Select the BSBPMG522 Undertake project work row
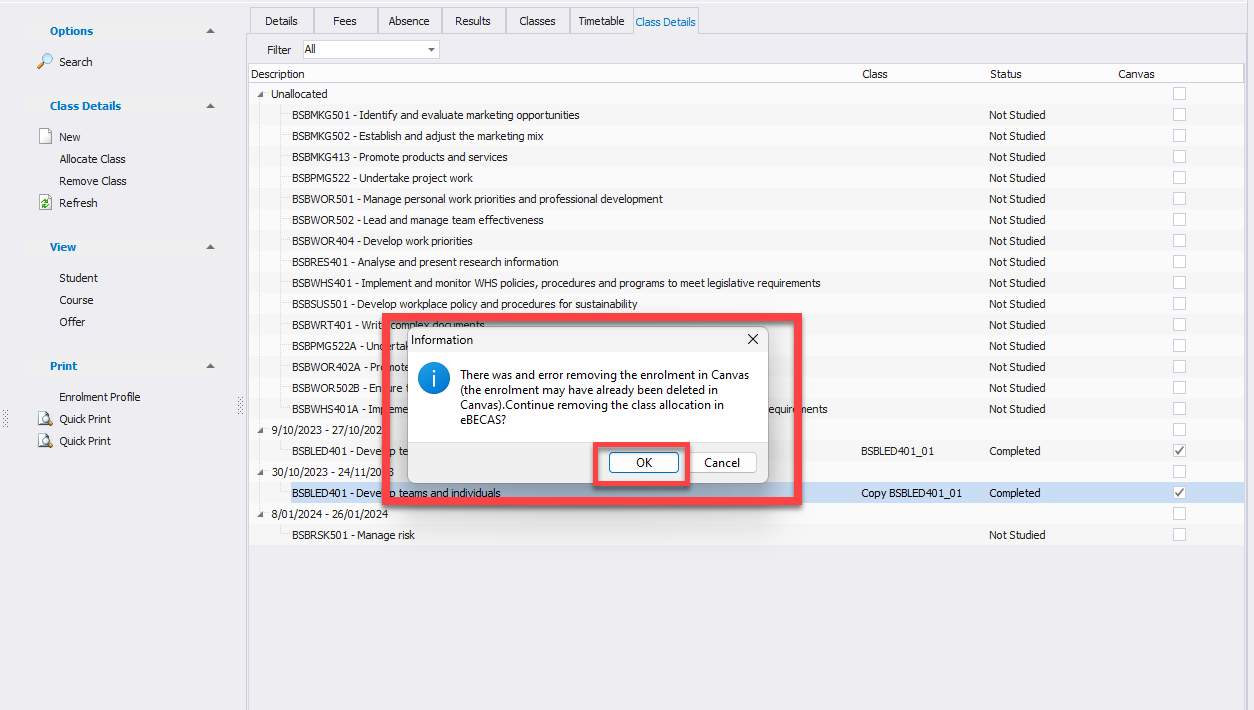 point(382,178)
